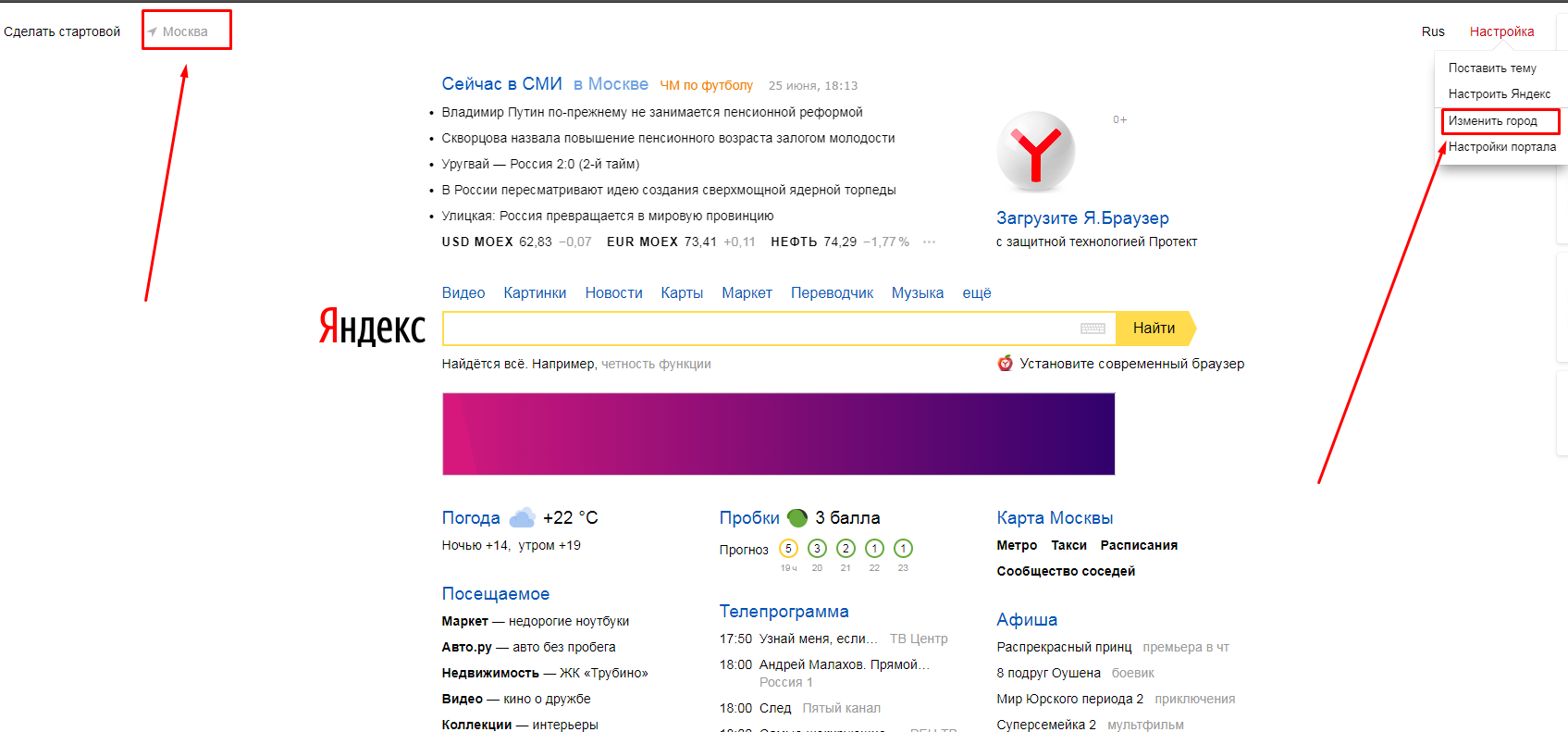Click the red icon before Установите современный браузер
The width and height of the screenshot is (1568, 732).
pyautogui.click(x=1005, y=364)
